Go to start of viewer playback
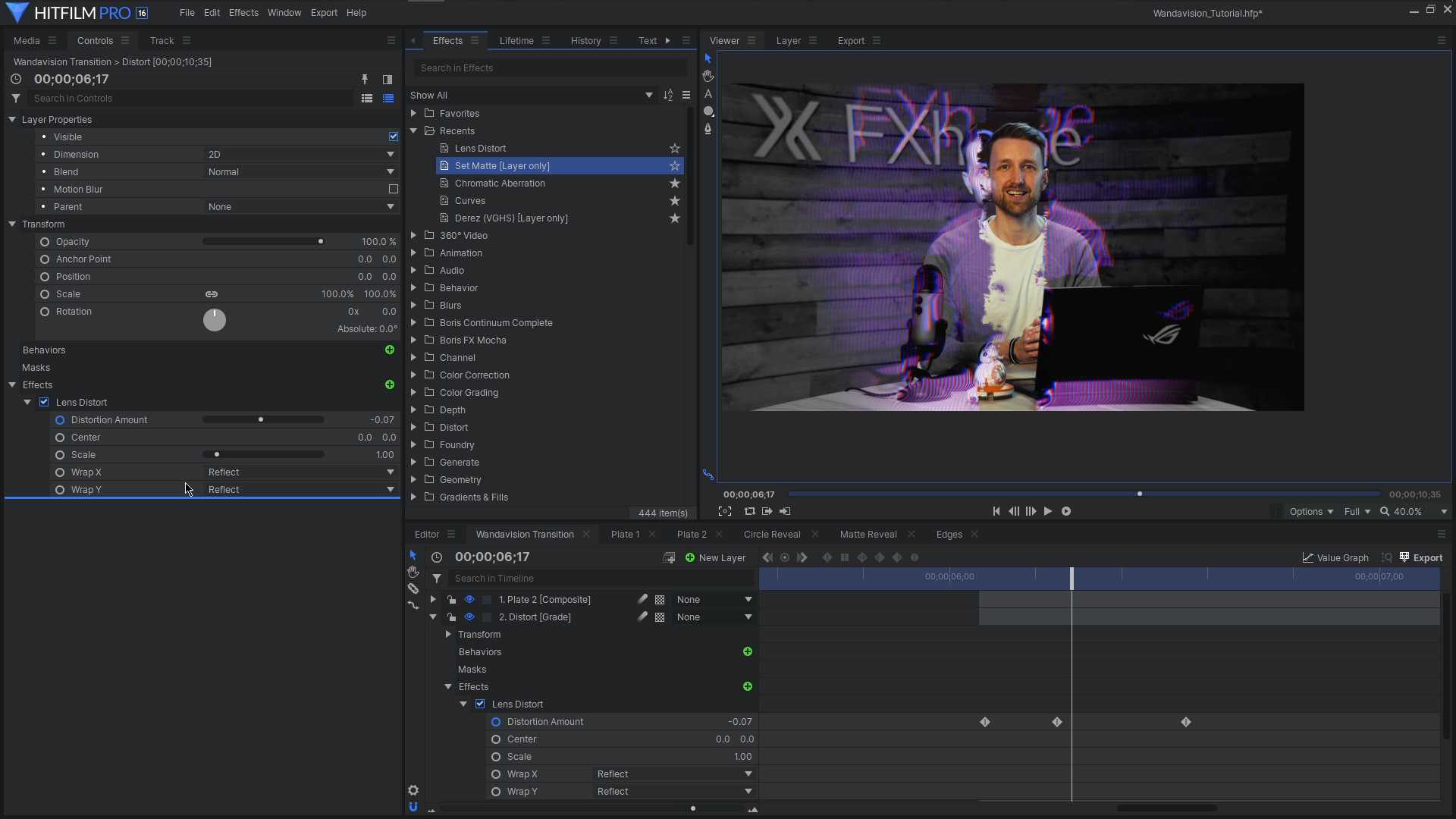1456x819 pixels. tap(996, 512)
